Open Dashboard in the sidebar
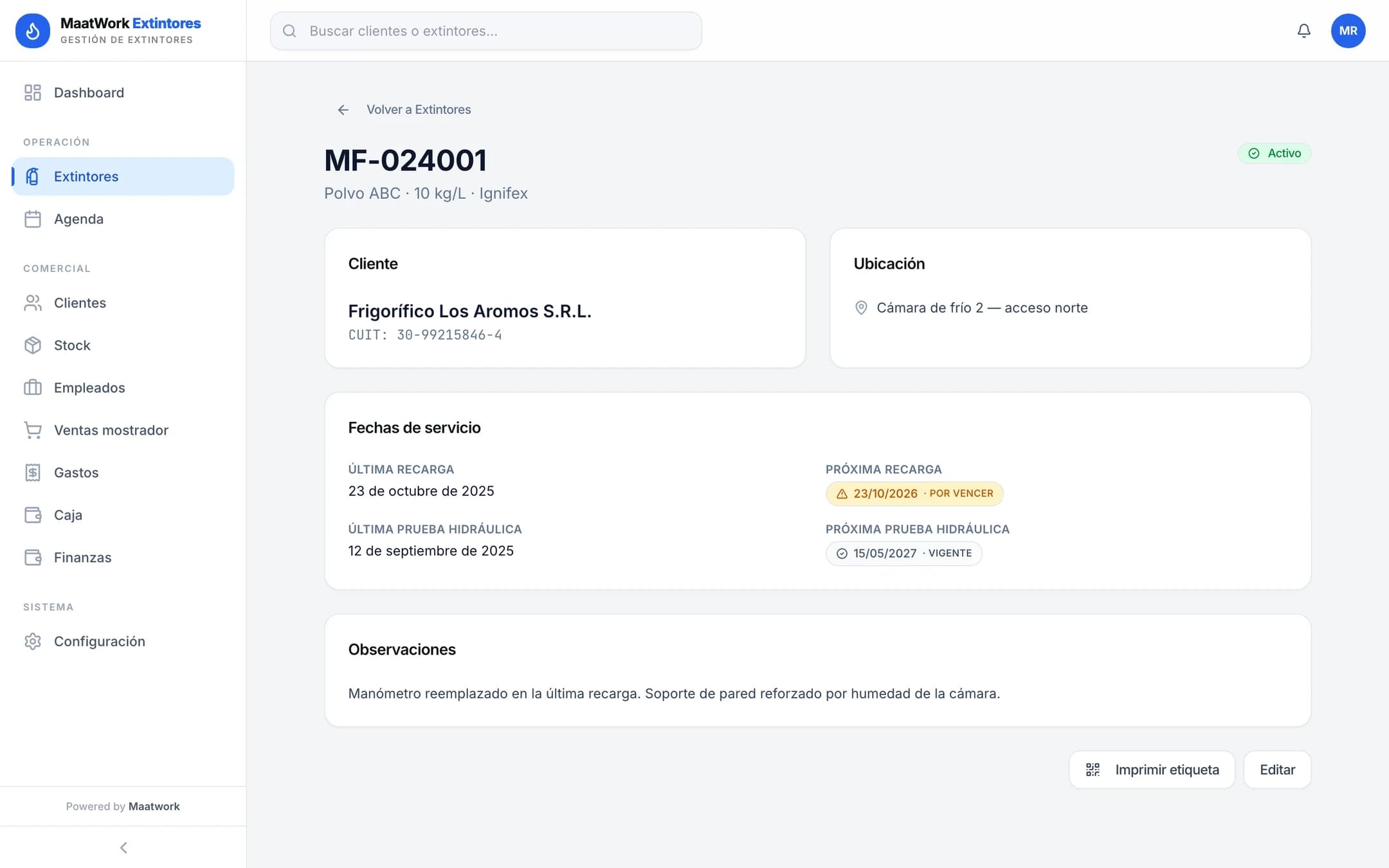Image resolution: width=1389 pixels, height=868 pixels. click(123, 93)
